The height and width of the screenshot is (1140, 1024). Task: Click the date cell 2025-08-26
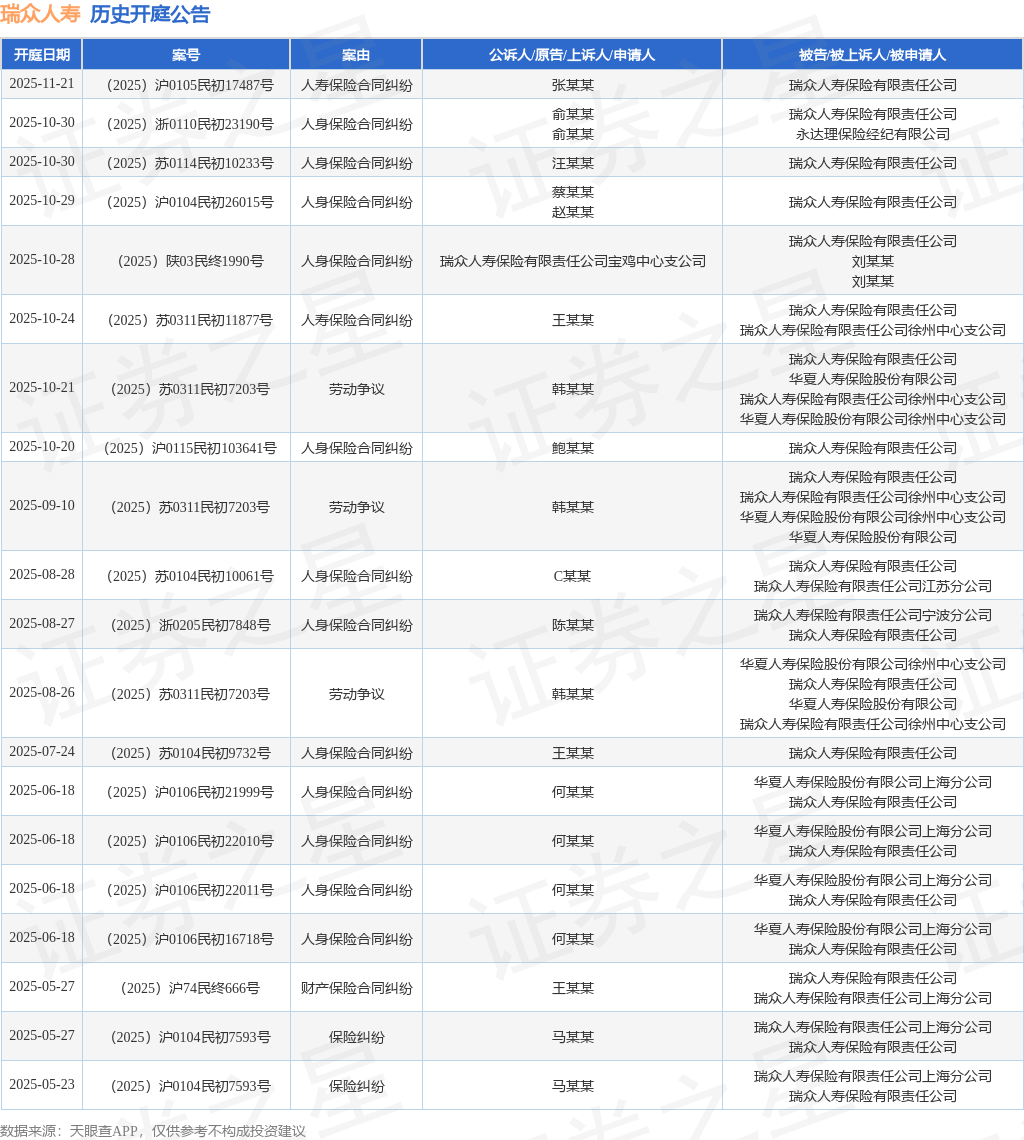pos(41,692)
